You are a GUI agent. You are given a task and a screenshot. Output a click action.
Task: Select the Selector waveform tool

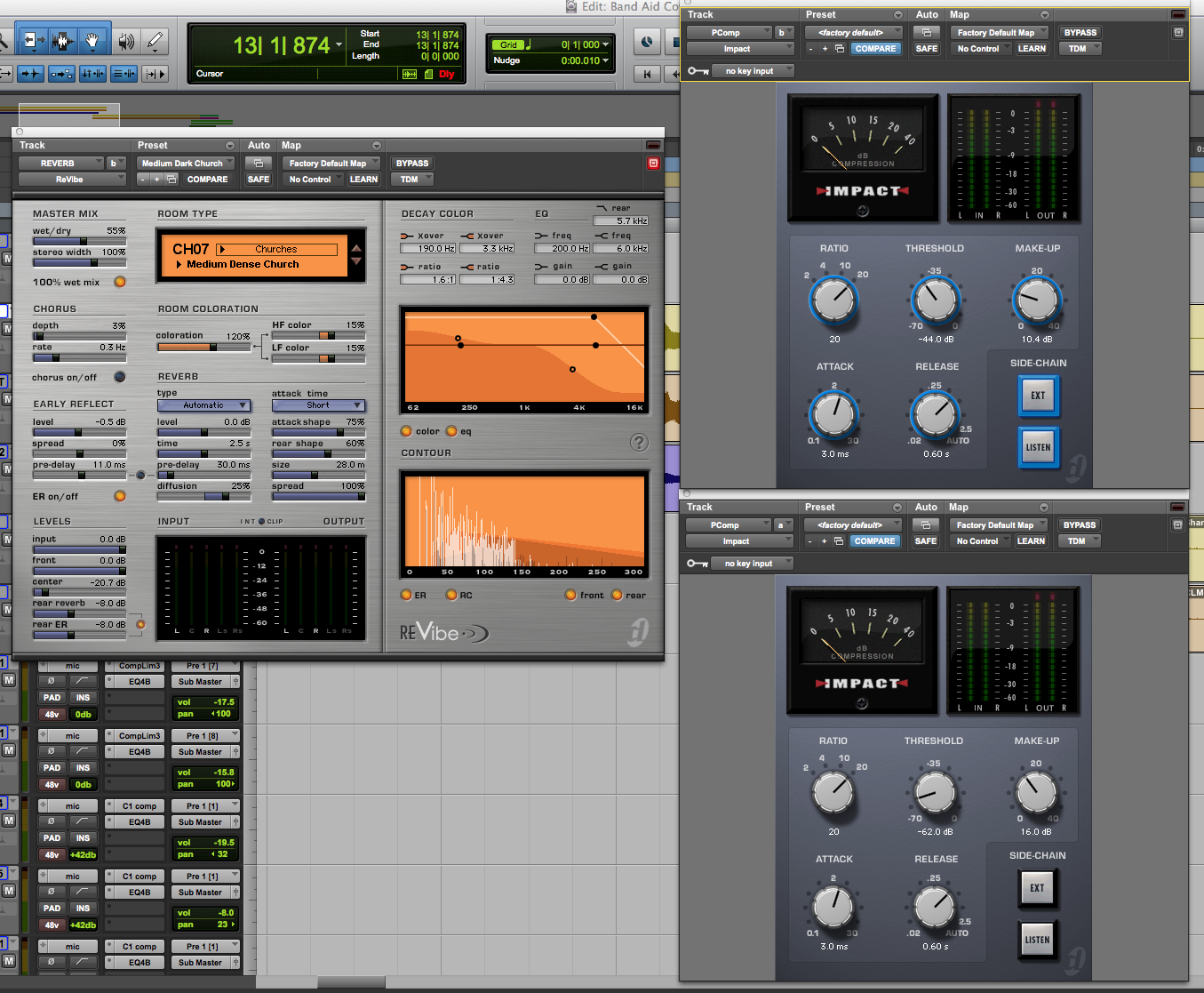(63, 41)
